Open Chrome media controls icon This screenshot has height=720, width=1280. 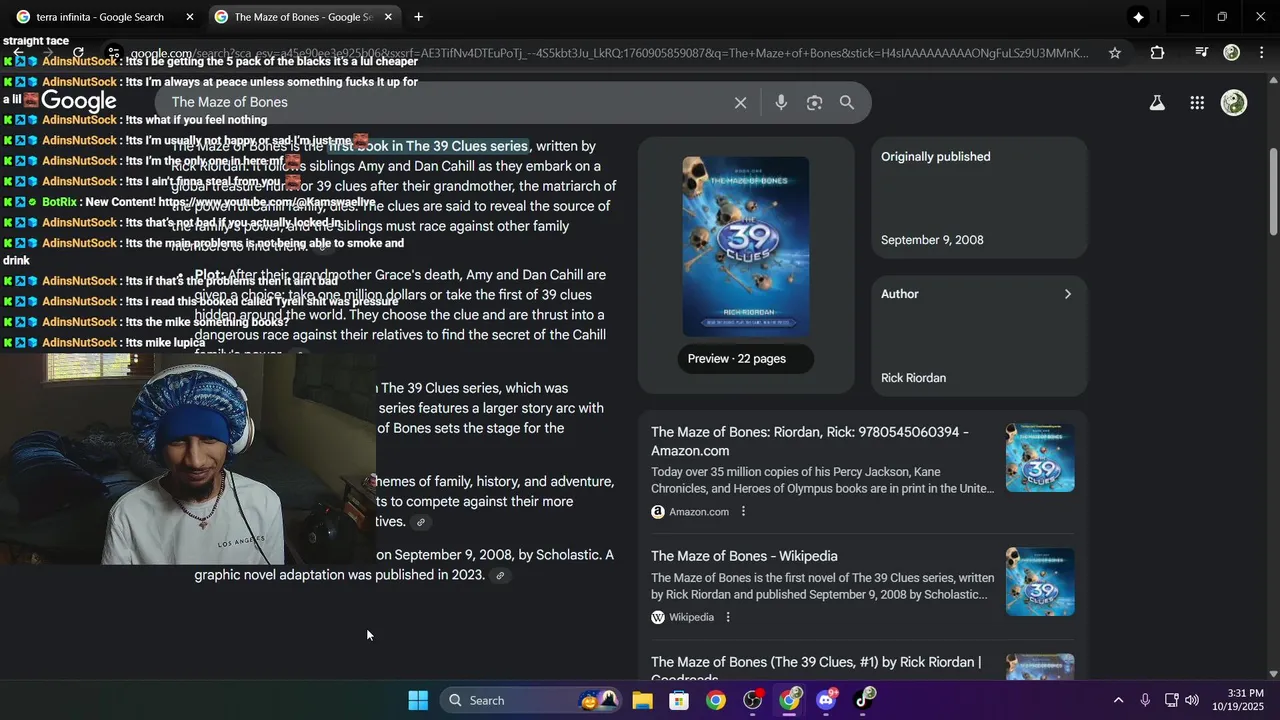[1201, 52]
